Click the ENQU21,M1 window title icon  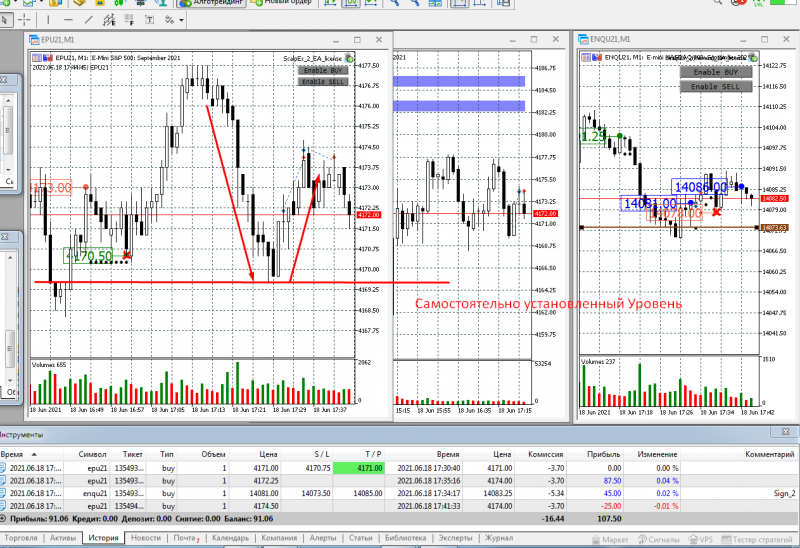click(583, 39)
